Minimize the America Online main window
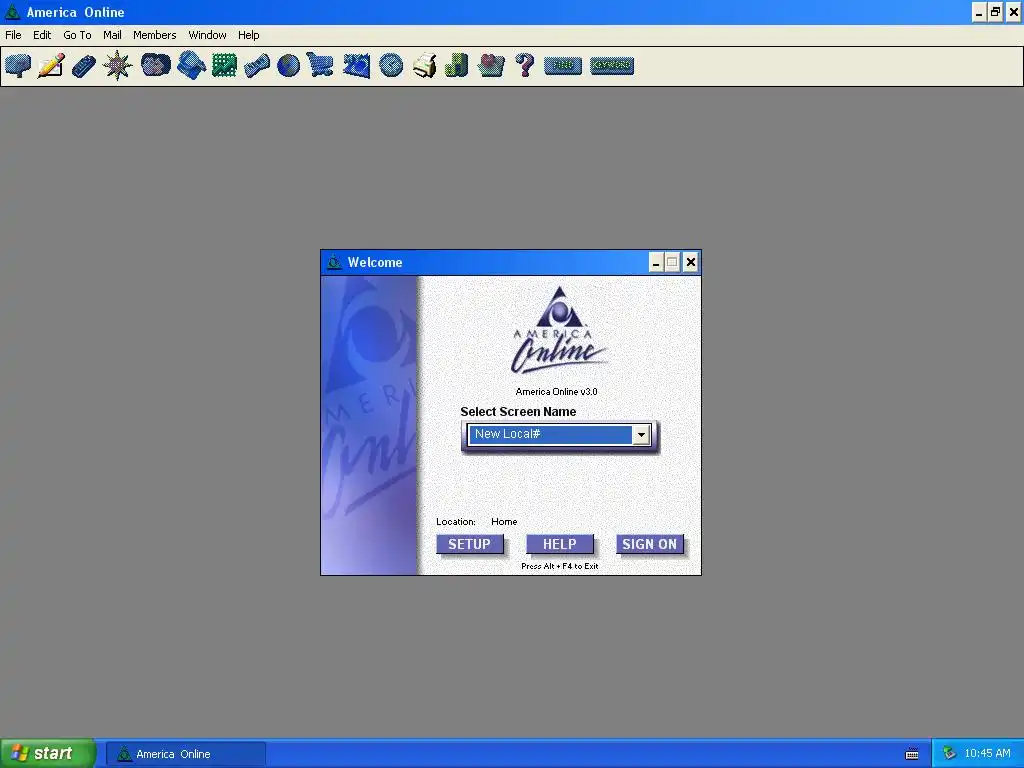 (978, 12)
